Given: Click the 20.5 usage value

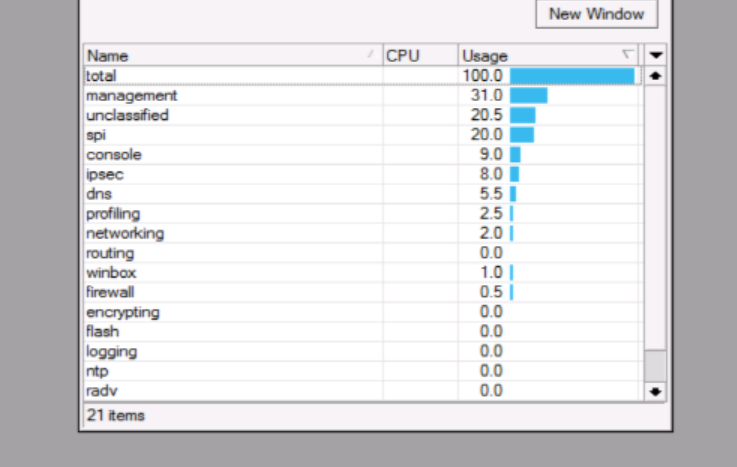Looking at the screenshot, I should click(487, 115).
